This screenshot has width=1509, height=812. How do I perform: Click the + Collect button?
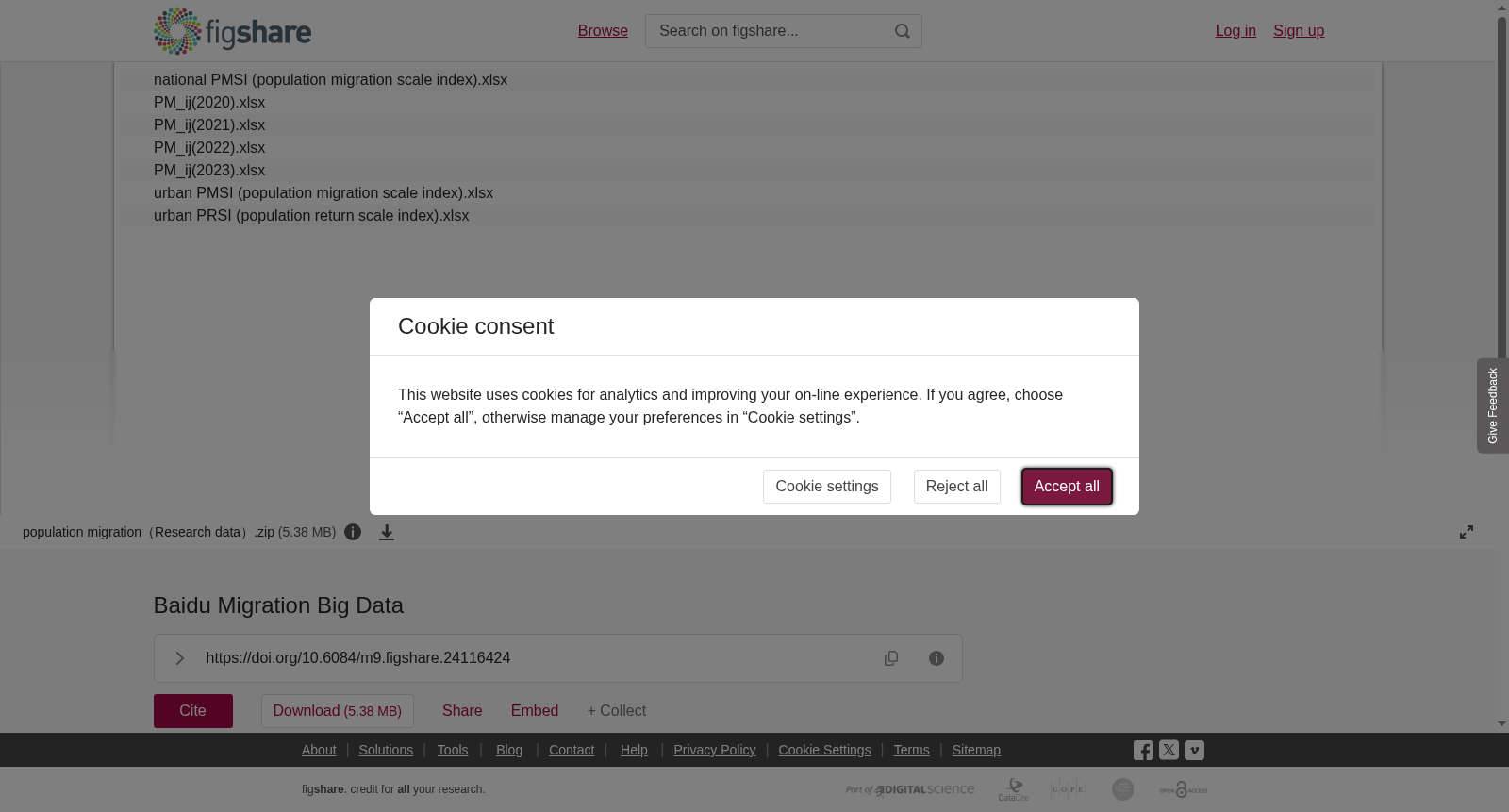pyautogui.click(x=617, y=711)
